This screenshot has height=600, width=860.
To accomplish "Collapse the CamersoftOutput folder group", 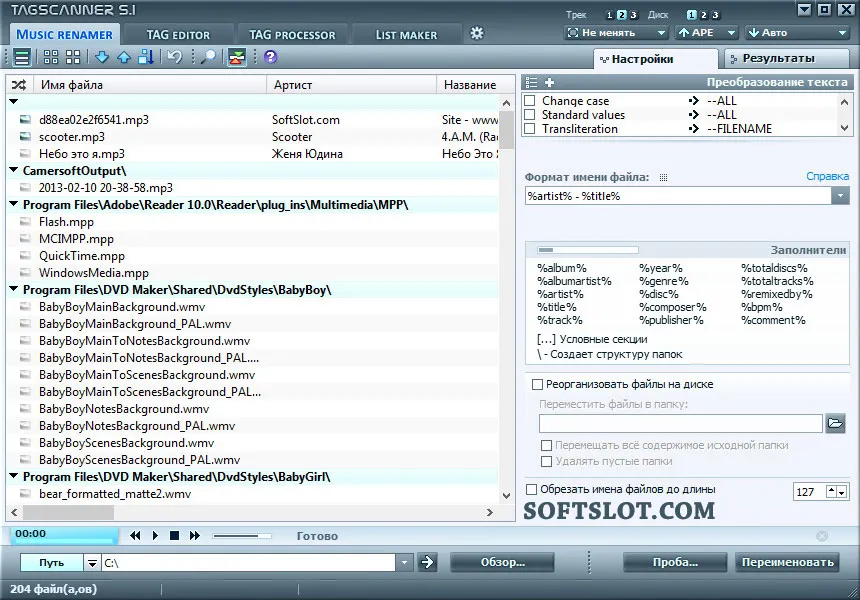I will pos(14,171).
